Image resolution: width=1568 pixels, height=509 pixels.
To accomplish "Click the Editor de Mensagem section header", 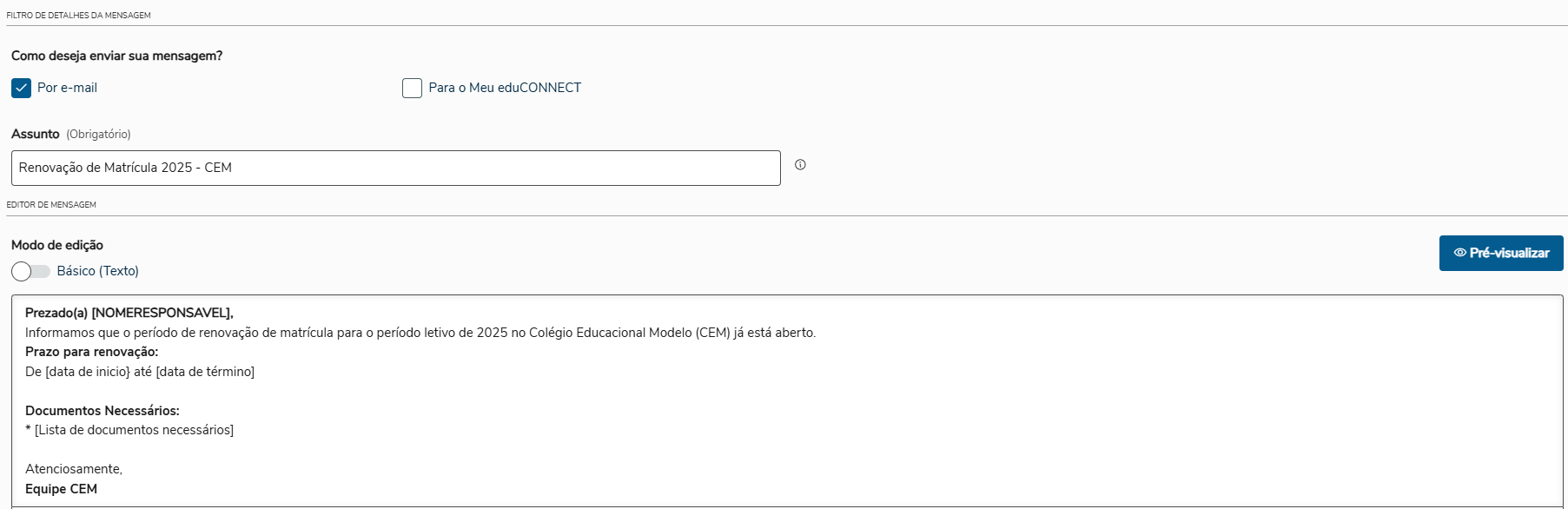I will [51, 205].
